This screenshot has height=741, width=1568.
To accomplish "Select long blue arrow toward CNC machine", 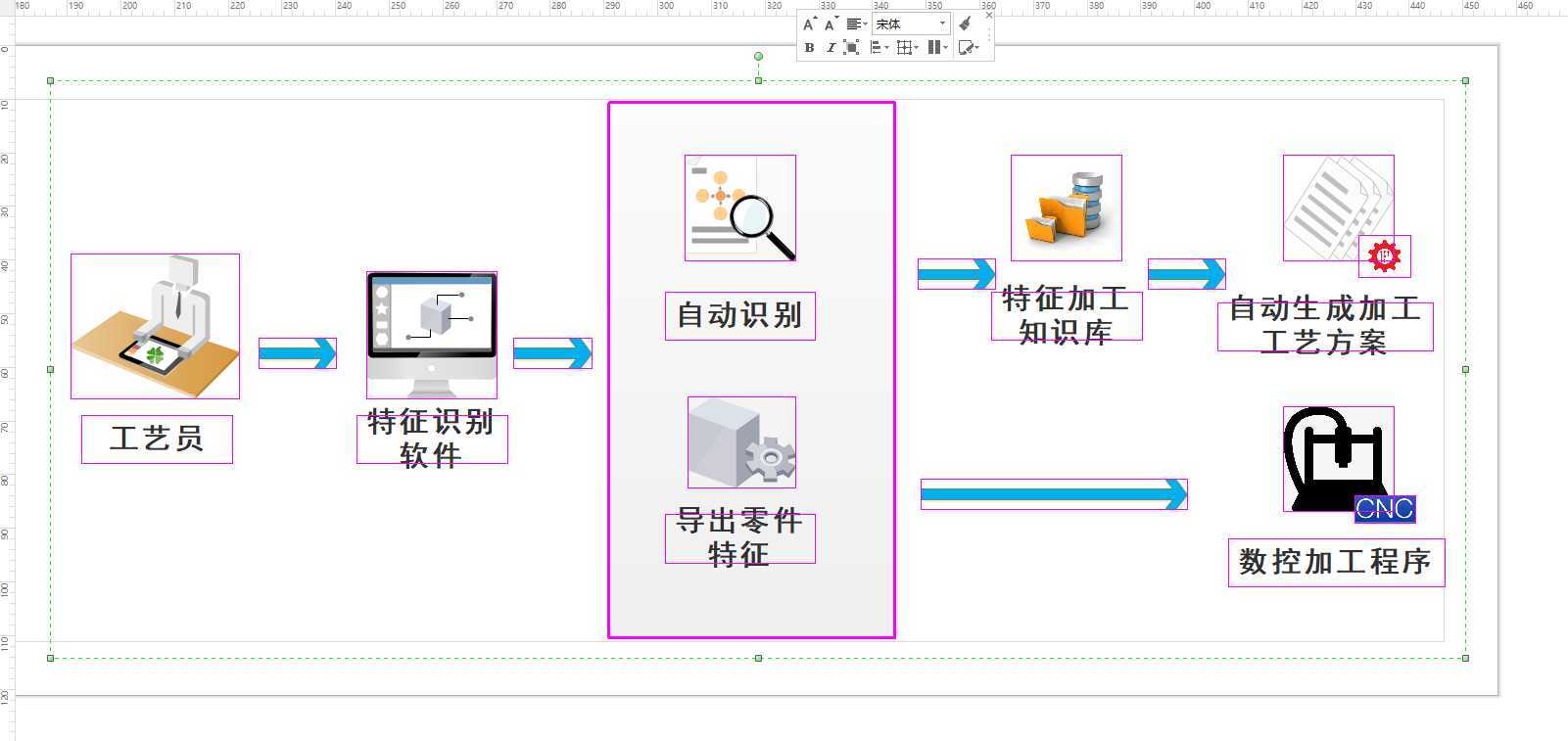I will coord(1054,494).
